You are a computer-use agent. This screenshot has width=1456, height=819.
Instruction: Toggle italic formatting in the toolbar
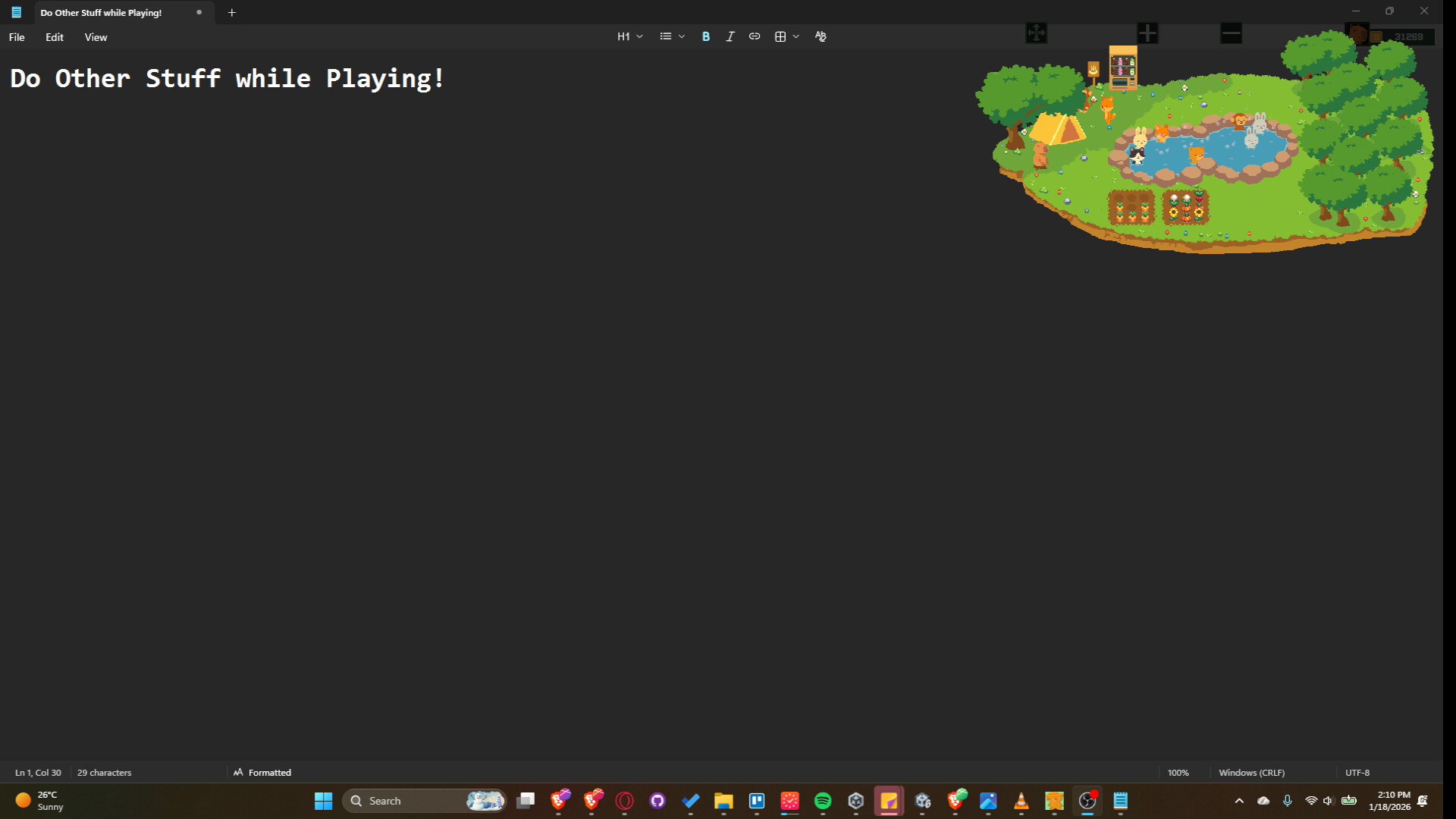pos(730,36)
